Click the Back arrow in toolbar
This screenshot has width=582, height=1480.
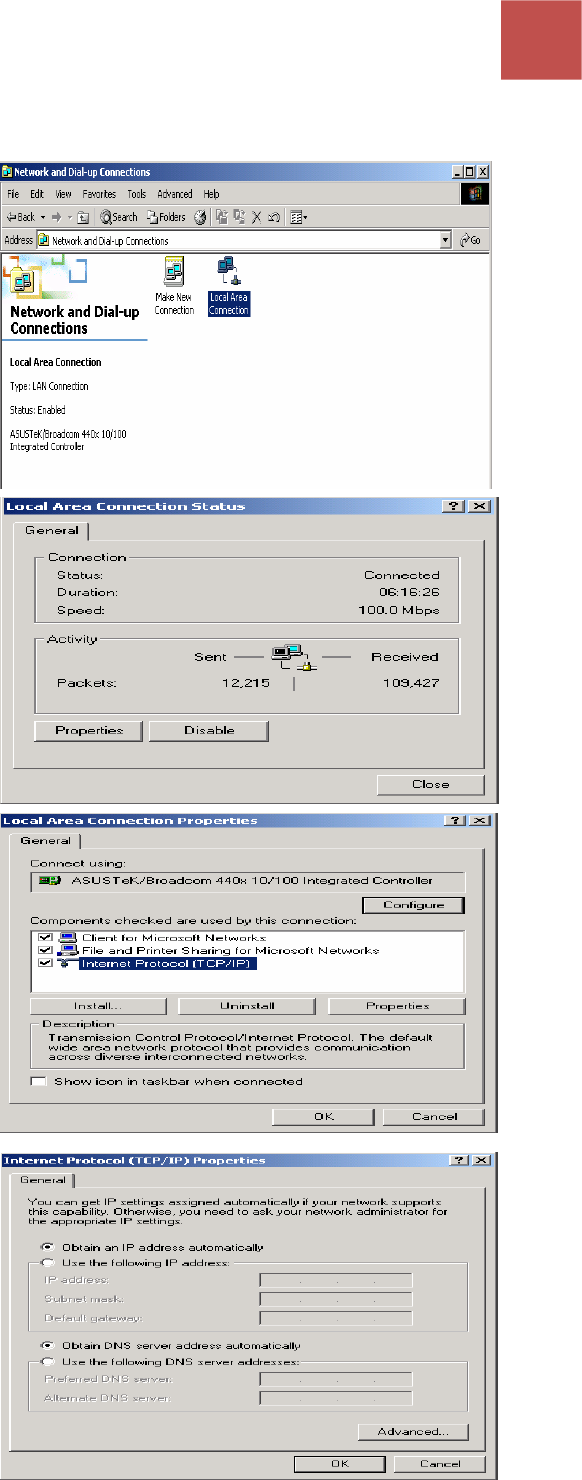(21, 217)
